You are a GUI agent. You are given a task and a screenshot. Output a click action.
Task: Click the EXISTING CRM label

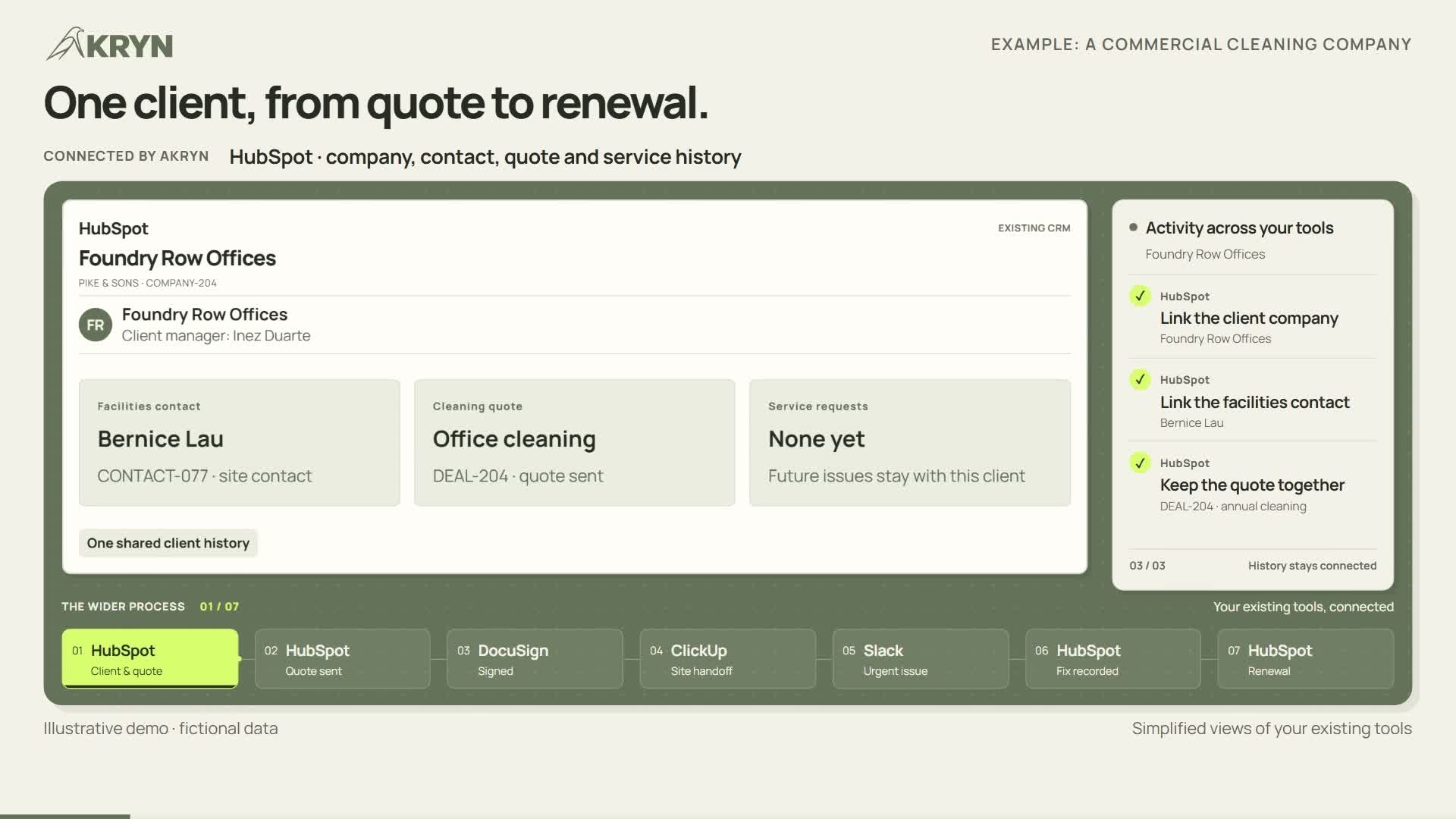pos(1034,228)
